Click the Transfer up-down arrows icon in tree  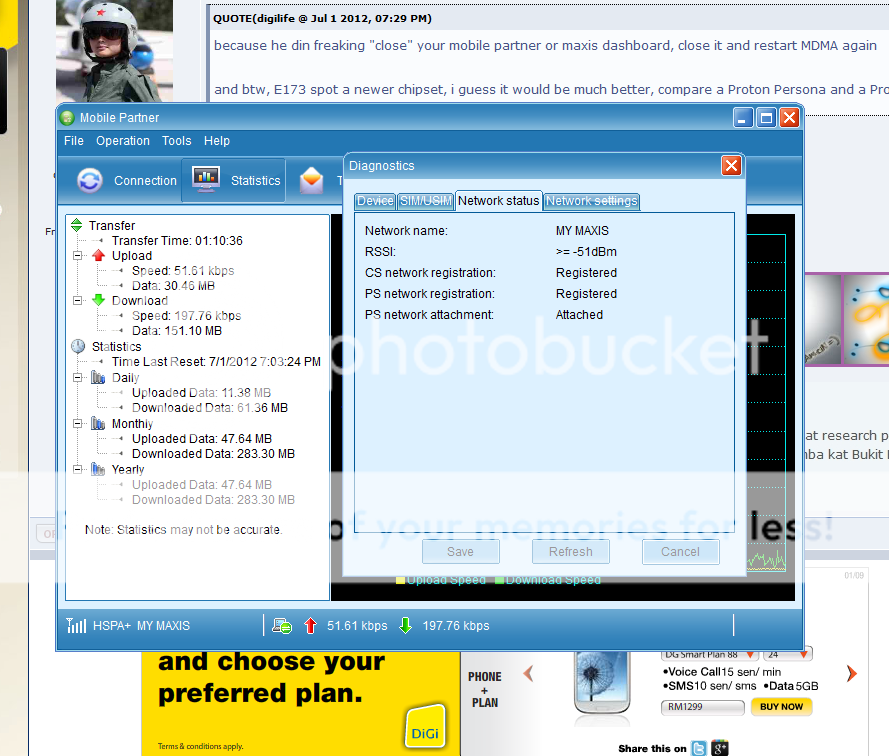pyautogui.click(x=77, y=226)
